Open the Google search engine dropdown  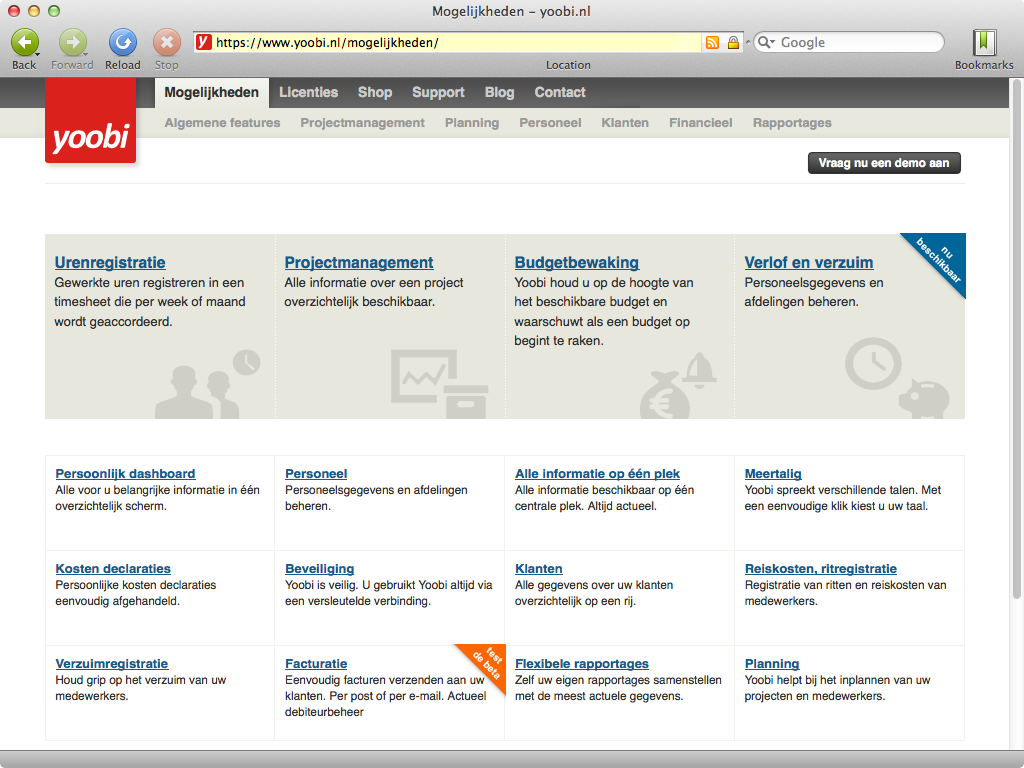point(766,42)
